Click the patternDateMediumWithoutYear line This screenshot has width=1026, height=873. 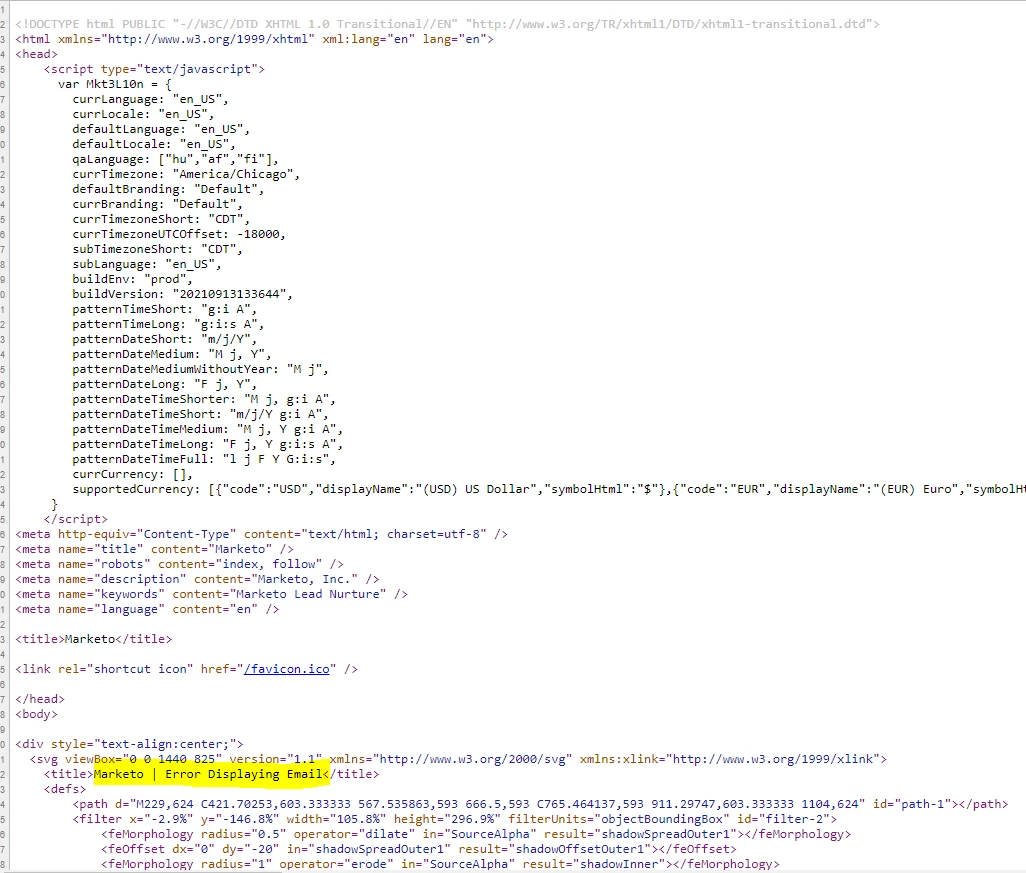[200, 370]
